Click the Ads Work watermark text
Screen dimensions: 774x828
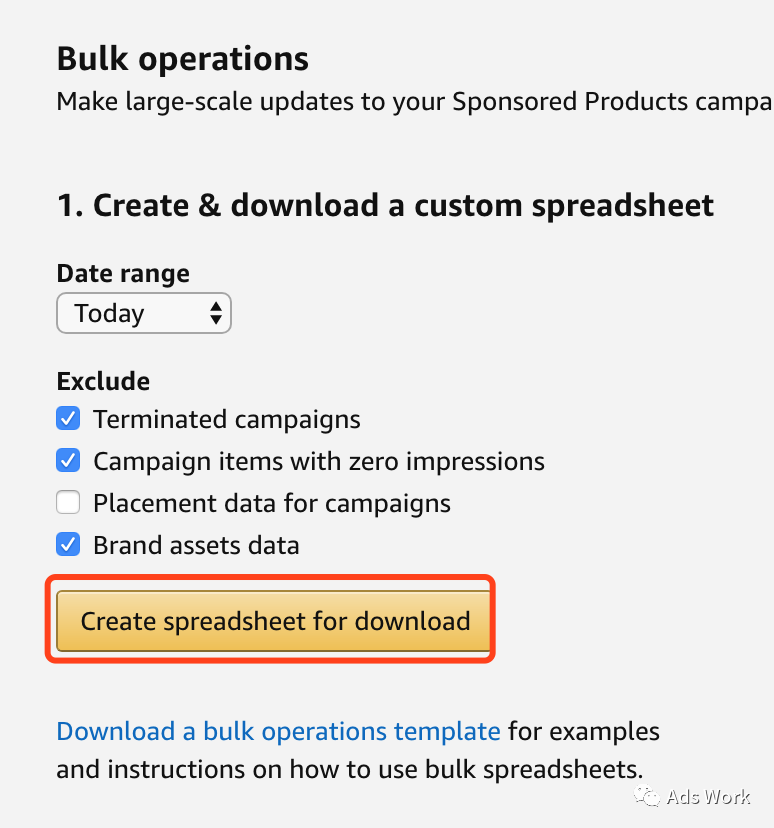point(708,797)
